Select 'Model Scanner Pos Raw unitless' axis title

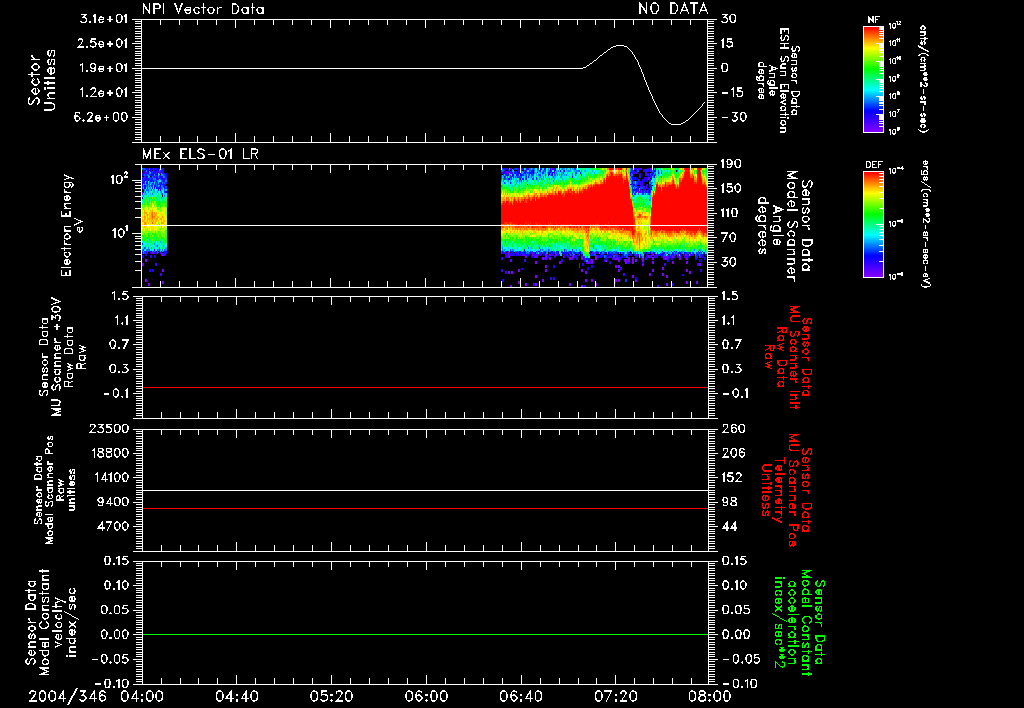pyautogui.click(x=55, y=490)
